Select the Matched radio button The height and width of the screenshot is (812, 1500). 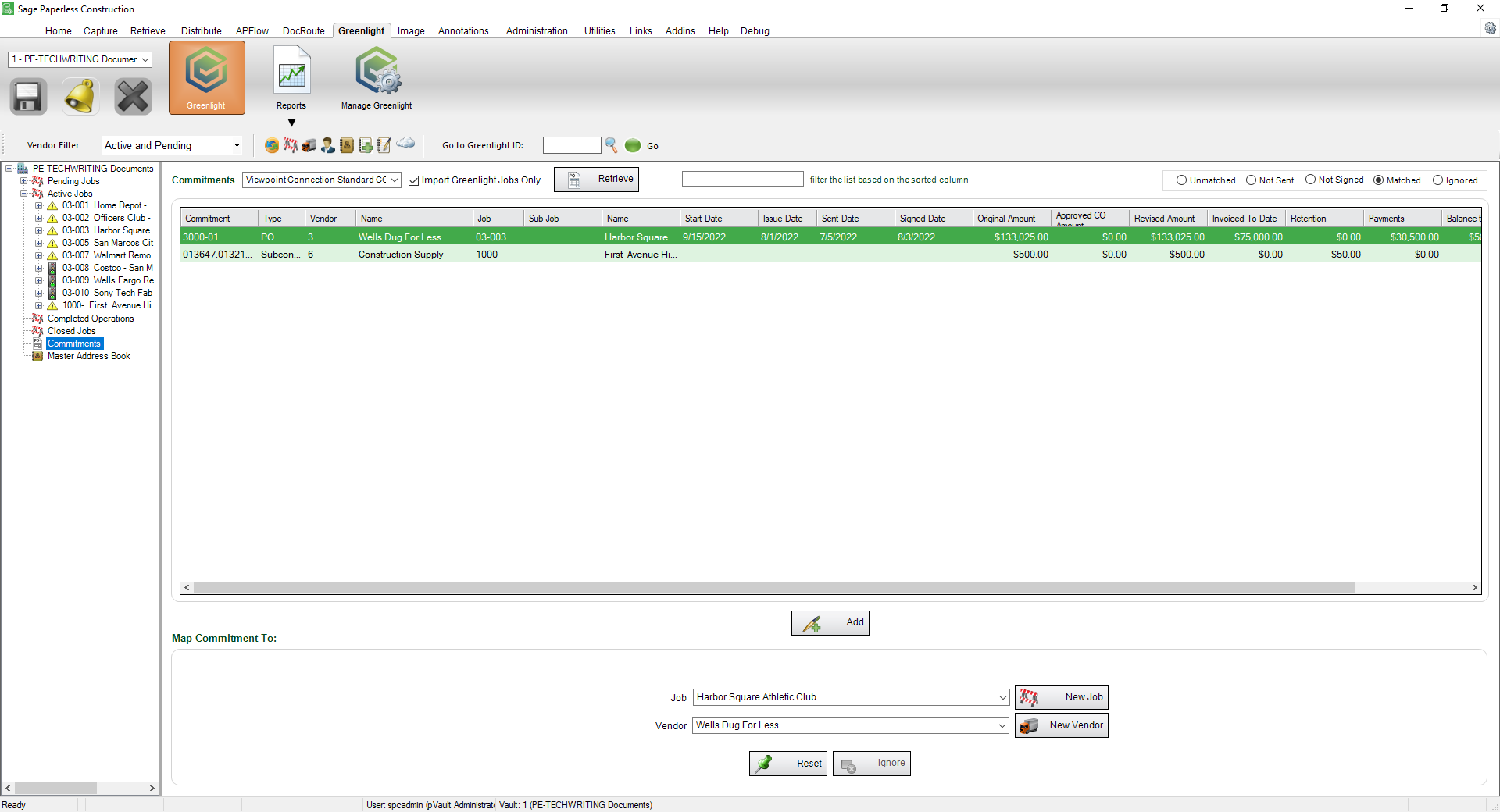pos(1378,180)
